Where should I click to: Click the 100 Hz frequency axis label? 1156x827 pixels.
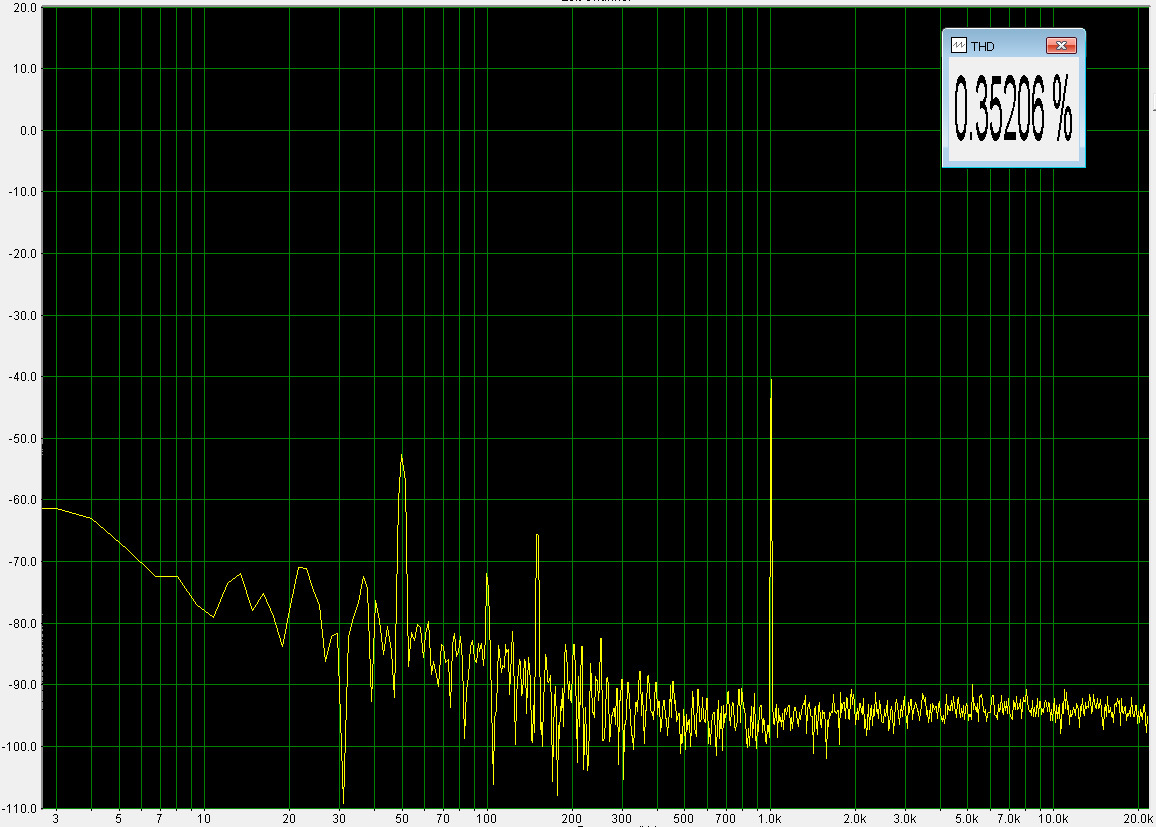point(487,818)
